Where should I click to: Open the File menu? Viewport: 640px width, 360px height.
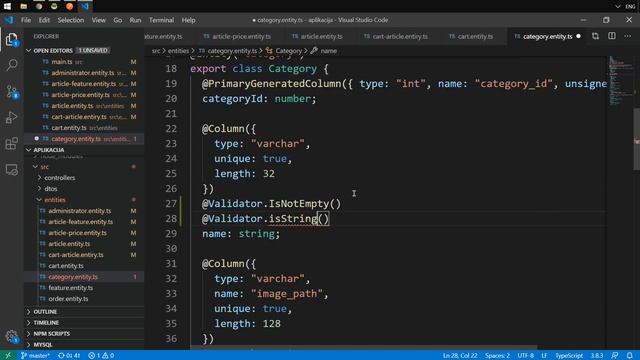pyautogui.click(x=26, y=20)
